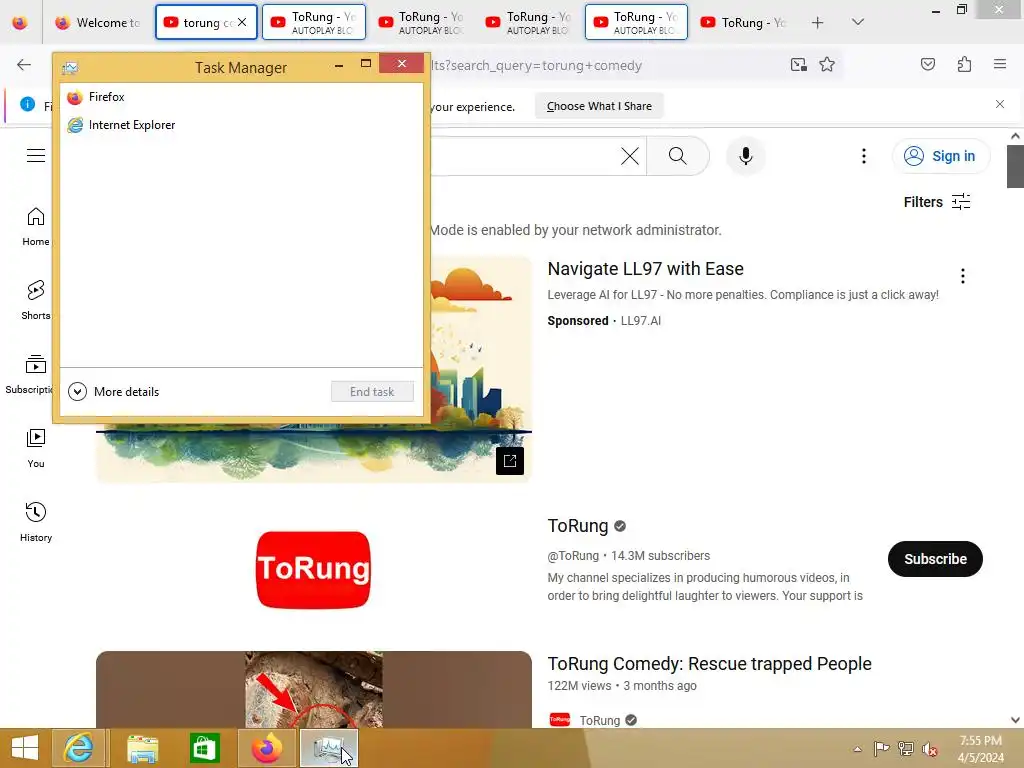Subscribe to the ToRung channel
Image resolution: width=1024 pixels, height=768 pixels.
(935, 559)
